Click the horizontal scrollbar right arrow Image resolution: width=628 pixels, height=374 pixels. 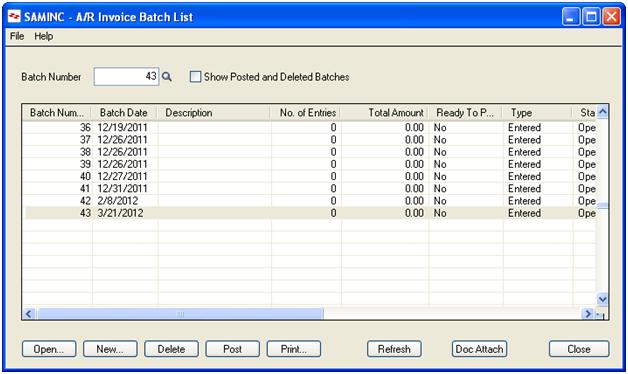(588, 314)
